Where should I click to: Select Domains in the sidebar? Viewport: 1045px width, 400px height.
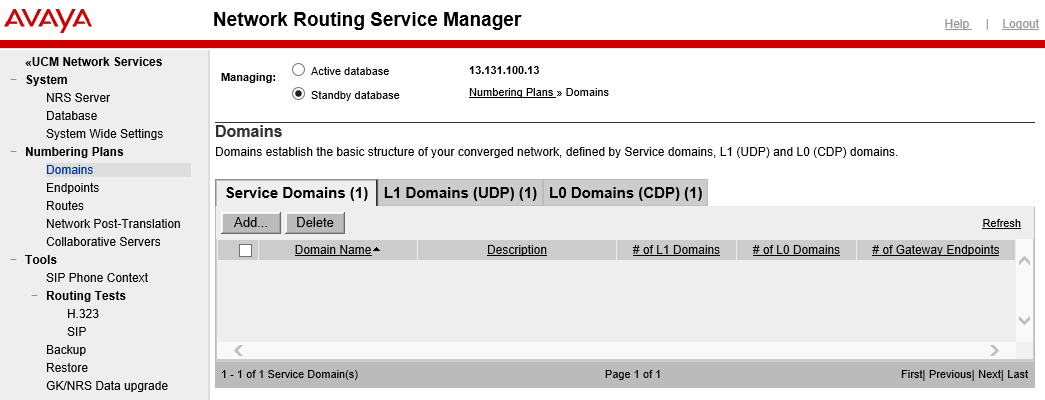(69, 170)
